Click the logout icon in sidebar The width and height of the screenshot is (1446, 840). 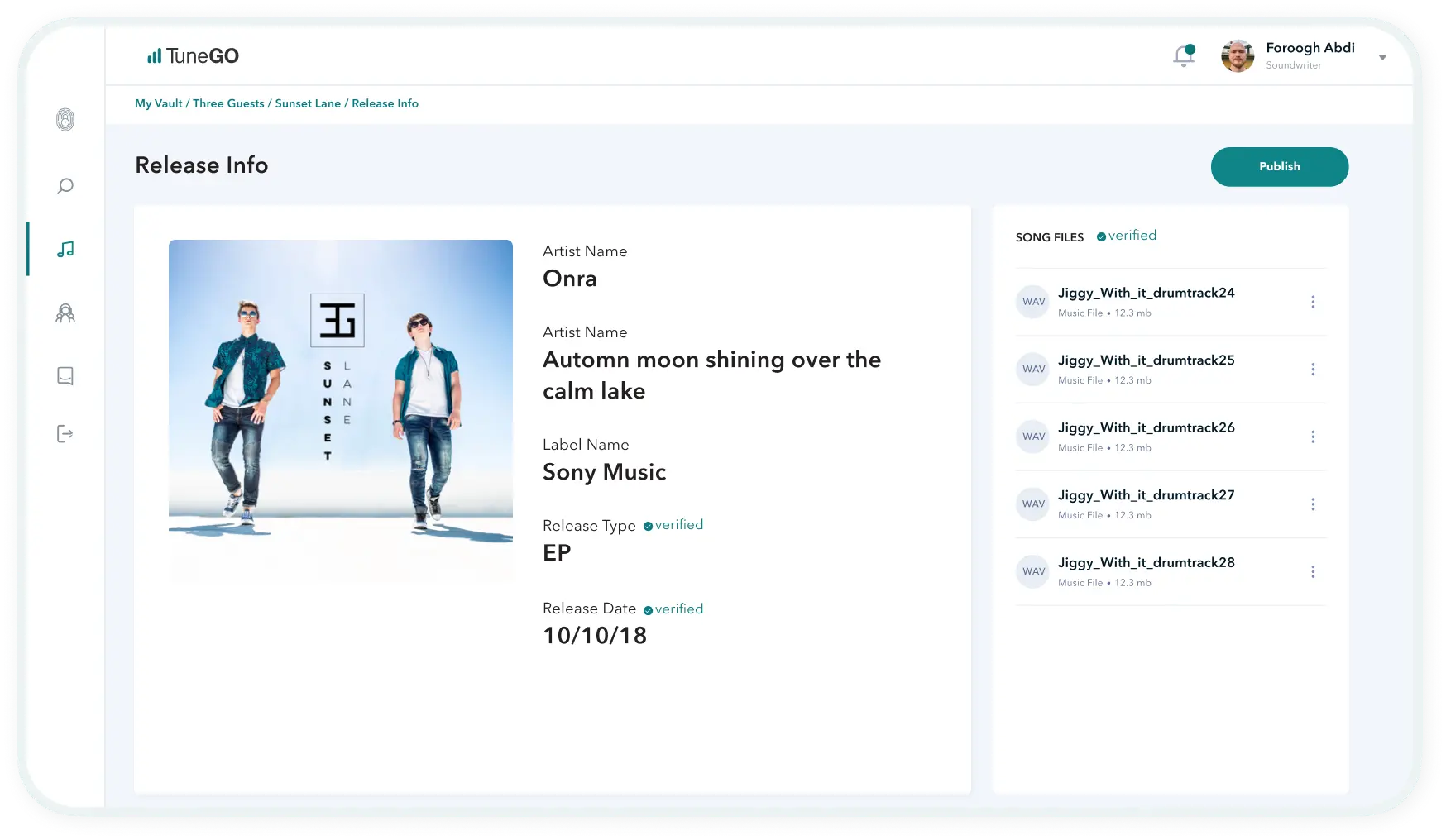tap(65, 434)
